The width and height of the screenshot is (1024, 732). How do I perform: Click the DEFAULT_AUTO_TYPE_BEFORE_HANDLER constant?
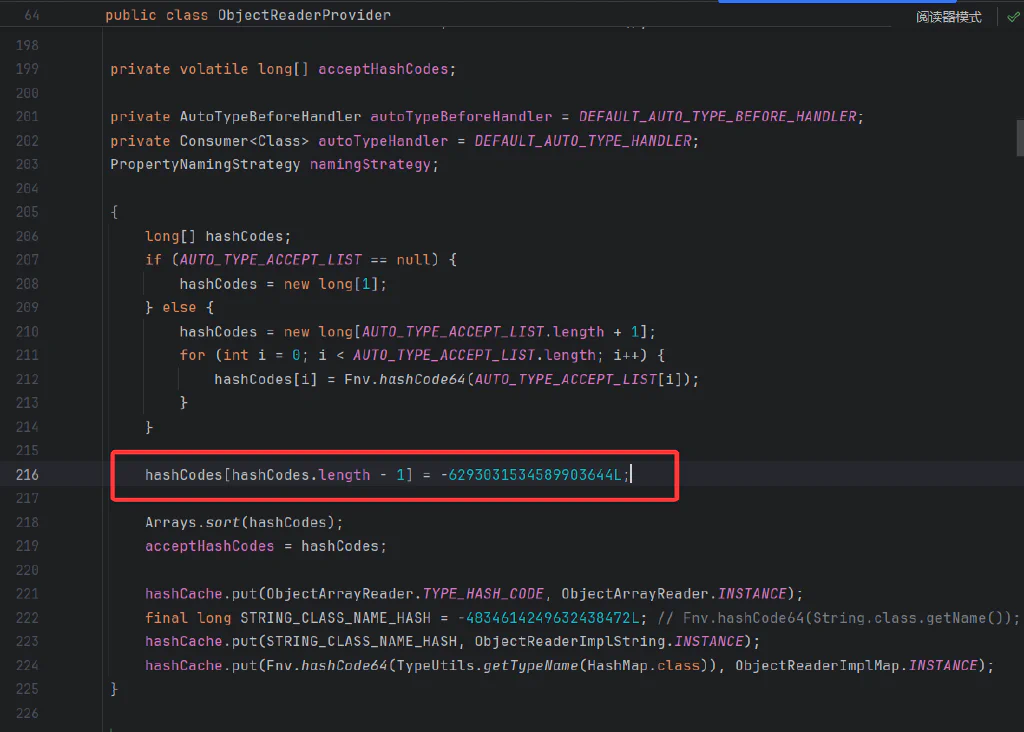point(717,116)
